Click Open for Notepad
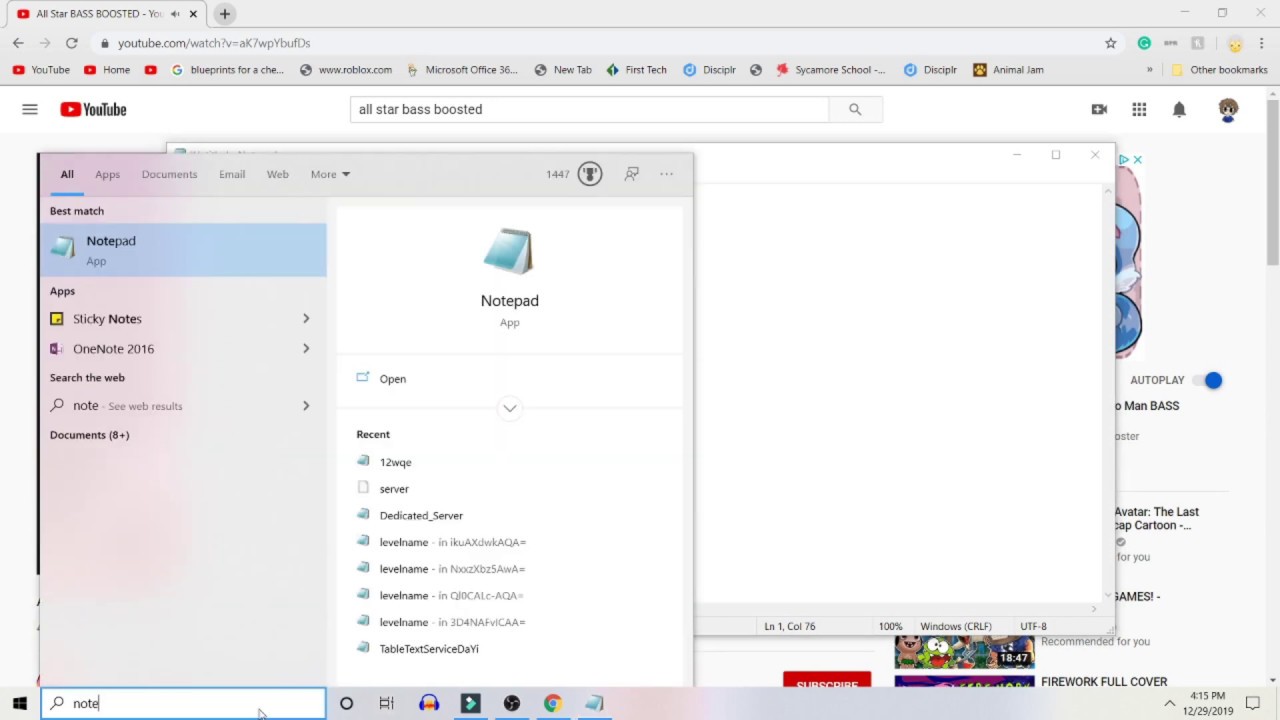1280x720 pixels. tap(392, 379)
